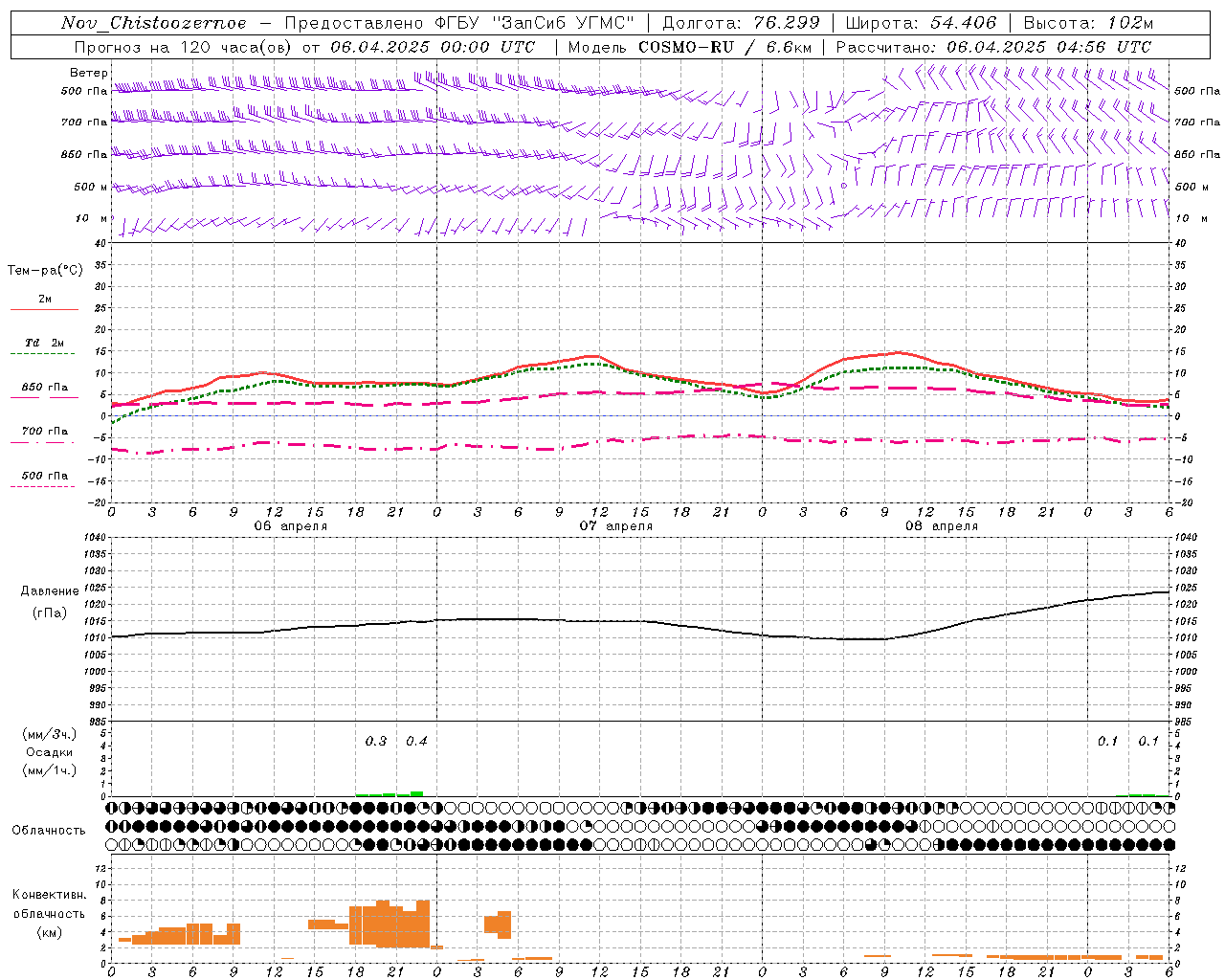Click the "(гПа)" unit under Давление
The height and width of the screenshot is (980, 1225).
click(x=50, y=613)
